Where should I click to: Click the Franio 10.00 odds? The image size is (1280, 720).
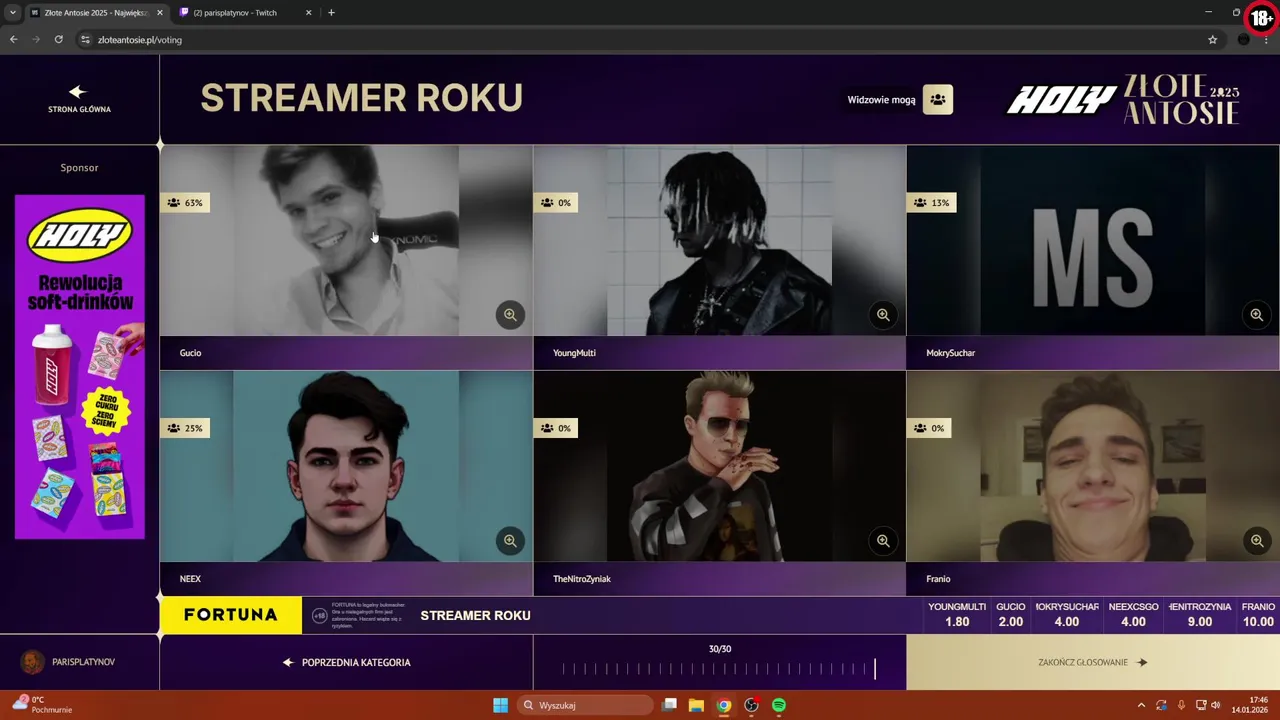[1258, 615]
